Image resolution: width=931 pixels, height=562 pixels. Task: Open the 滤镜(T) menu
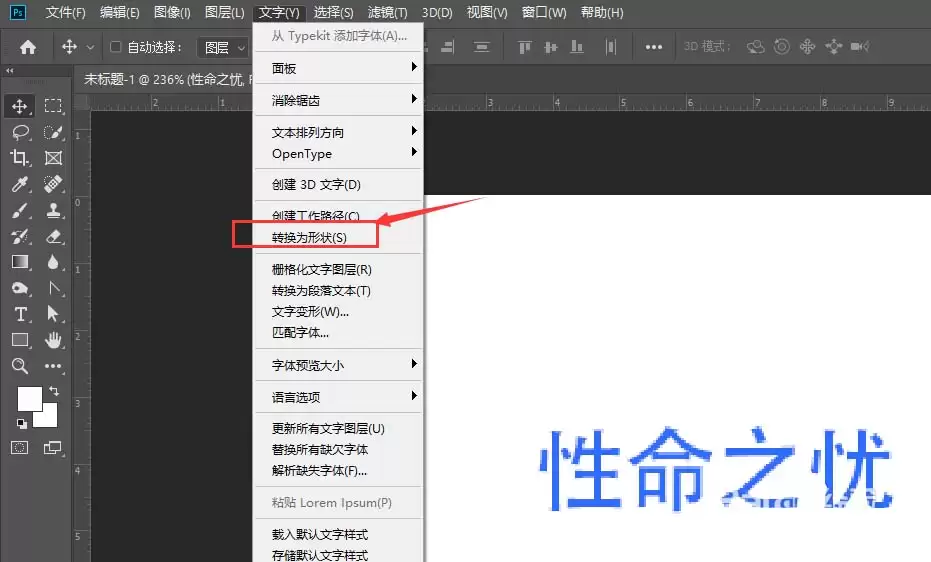[x=387, y=12]
